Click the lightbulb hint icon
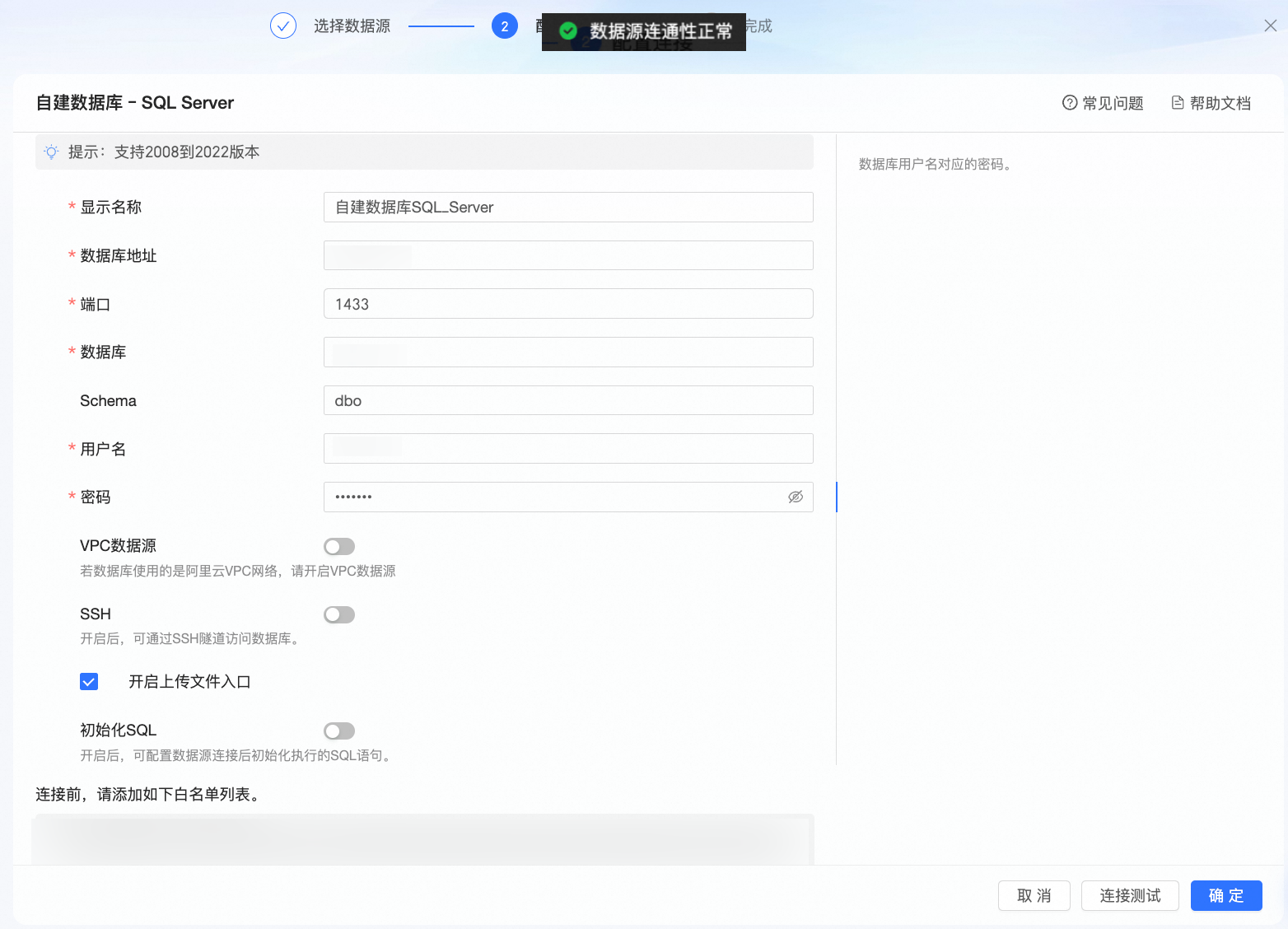 (x=52, y=152)
